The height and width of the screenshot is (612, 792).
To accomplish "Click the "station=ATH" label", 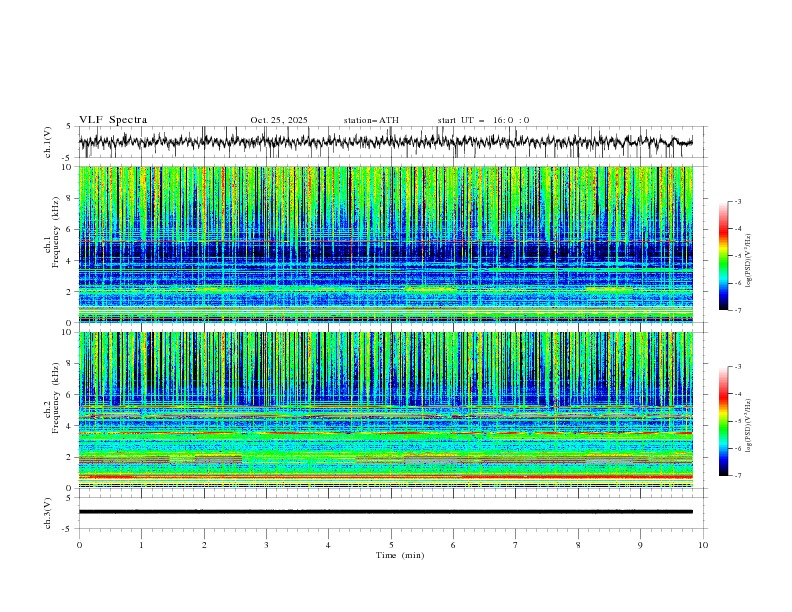I will (x=371, y=120).
